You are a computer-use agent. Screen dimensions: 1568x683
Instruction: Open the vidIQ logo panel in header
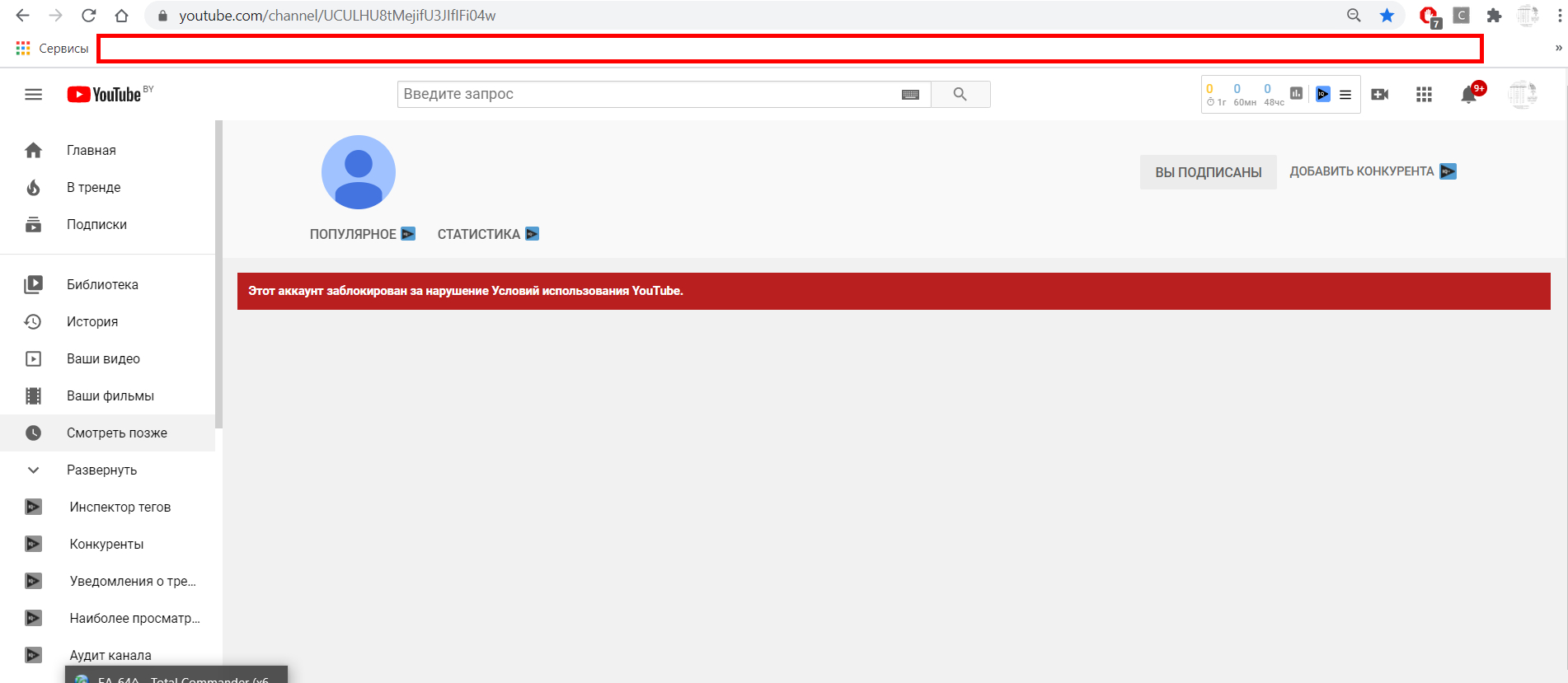[1322, 94]
